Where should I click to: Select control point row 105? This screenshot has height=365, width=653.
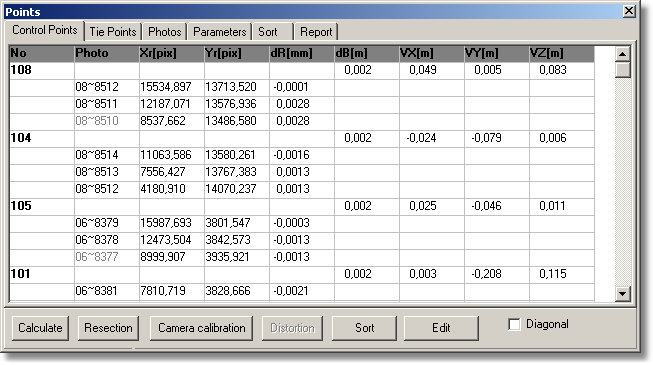[x=302, y=206]
